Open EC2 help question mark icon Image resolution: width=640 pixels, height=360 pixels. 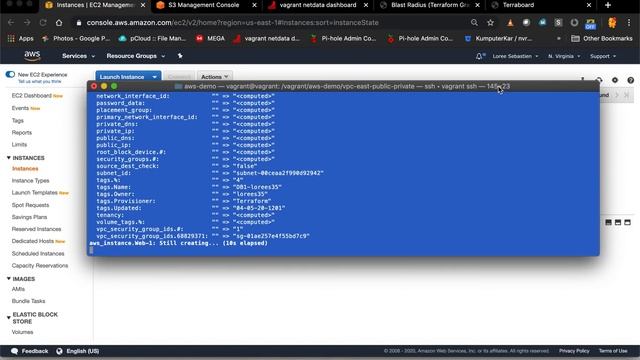[x=631, y=80]
